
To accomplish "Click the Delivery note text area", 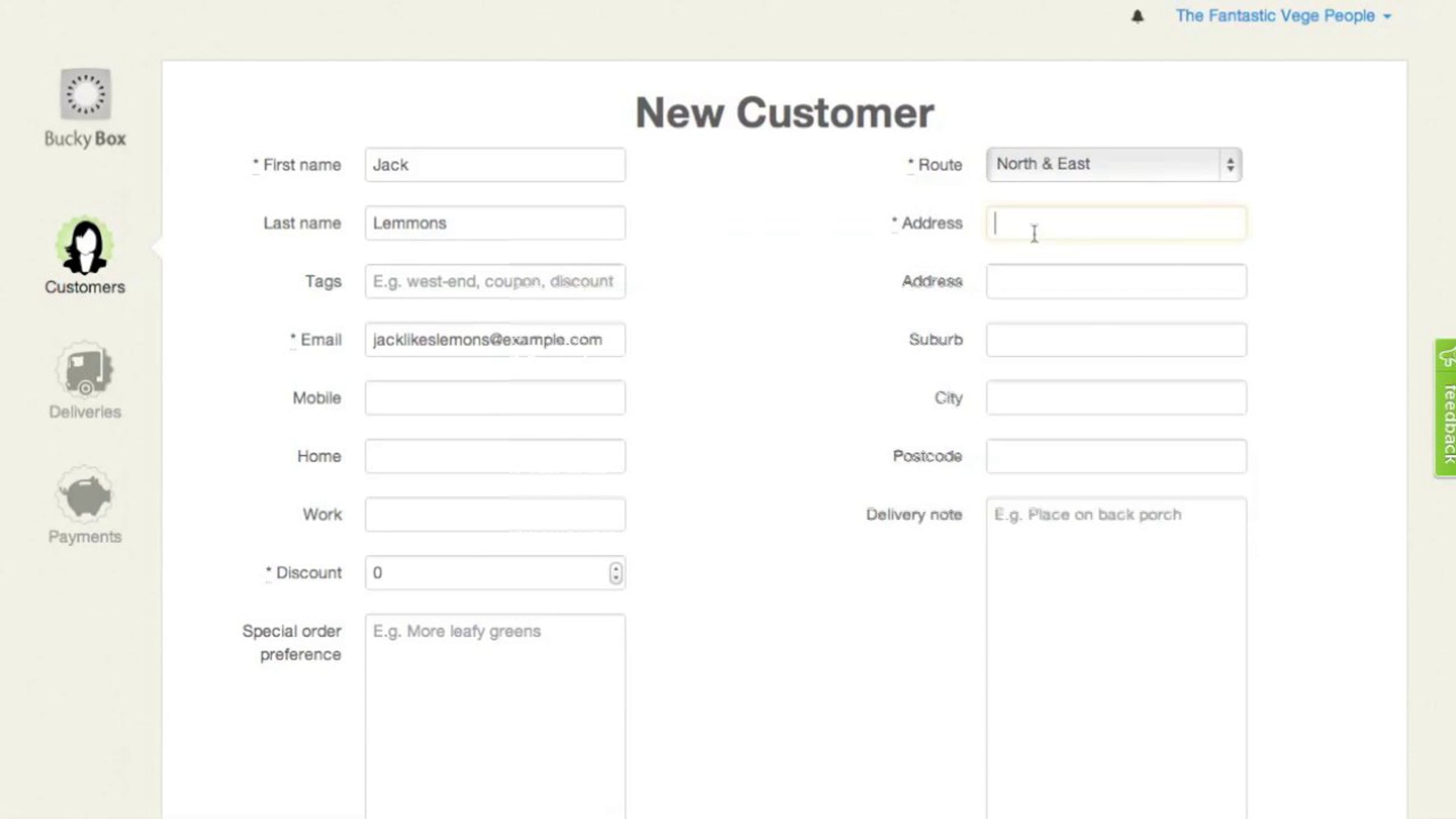I will [x=1116, y=655].
